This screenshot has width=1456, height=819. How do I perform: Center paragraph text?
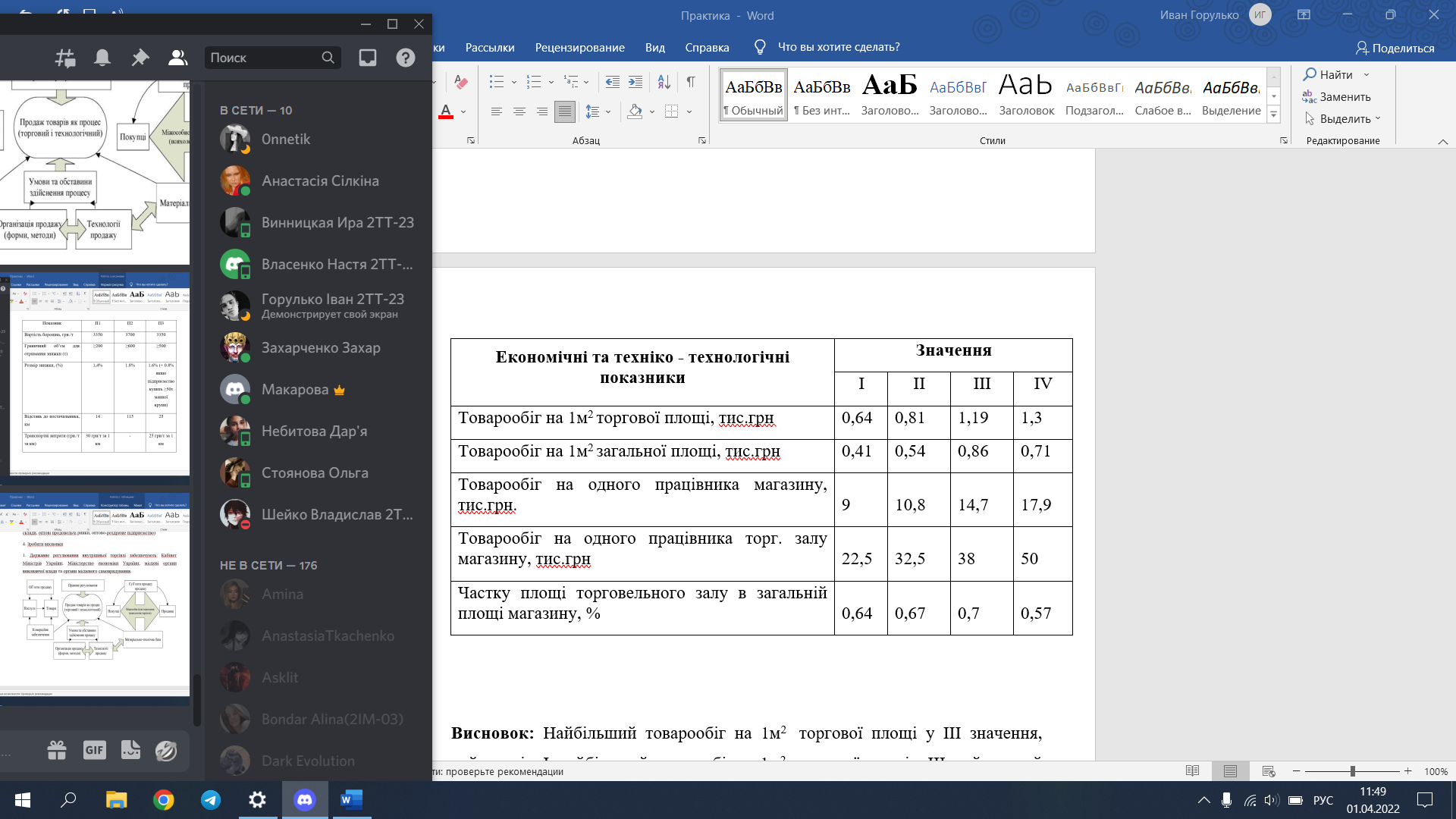click(x=519, y=111)
